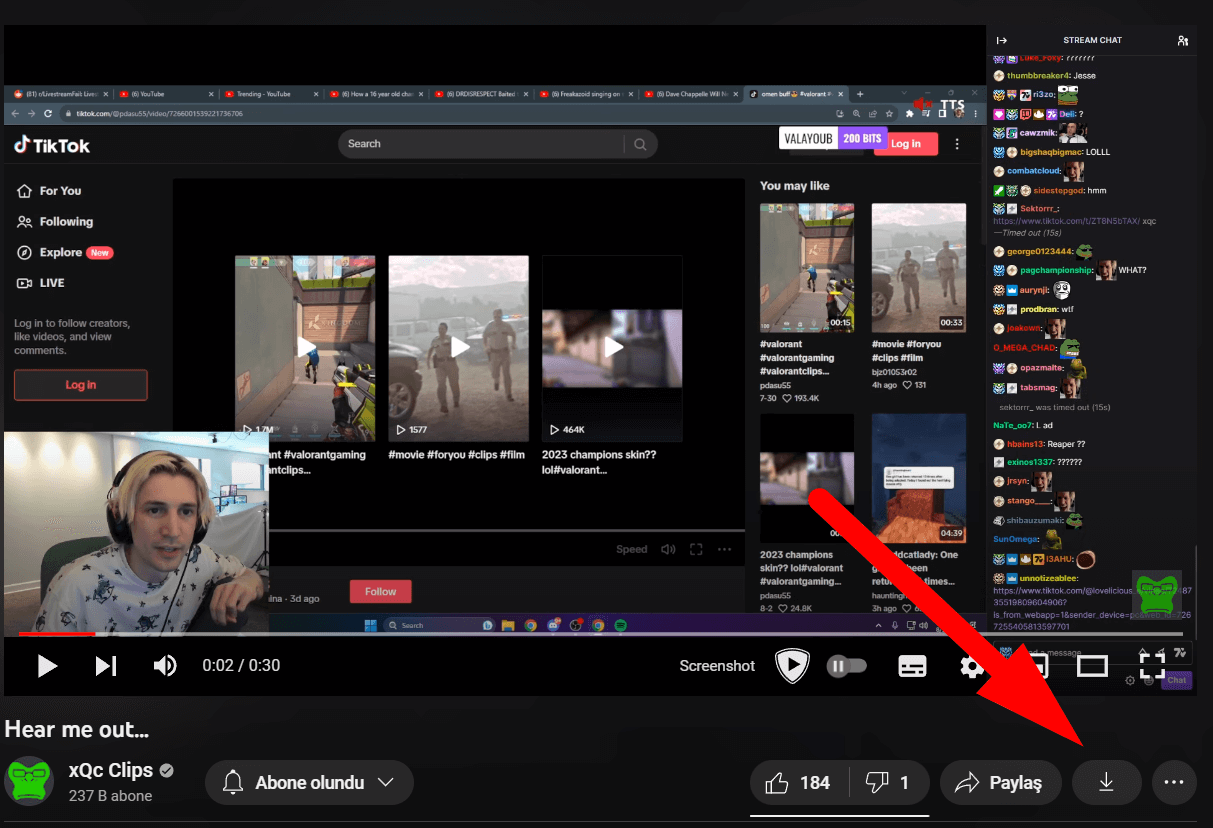This screenshot has height=828, width=1213.
Task: Open the three-dot more actions menu
Action: point(1174,783)
